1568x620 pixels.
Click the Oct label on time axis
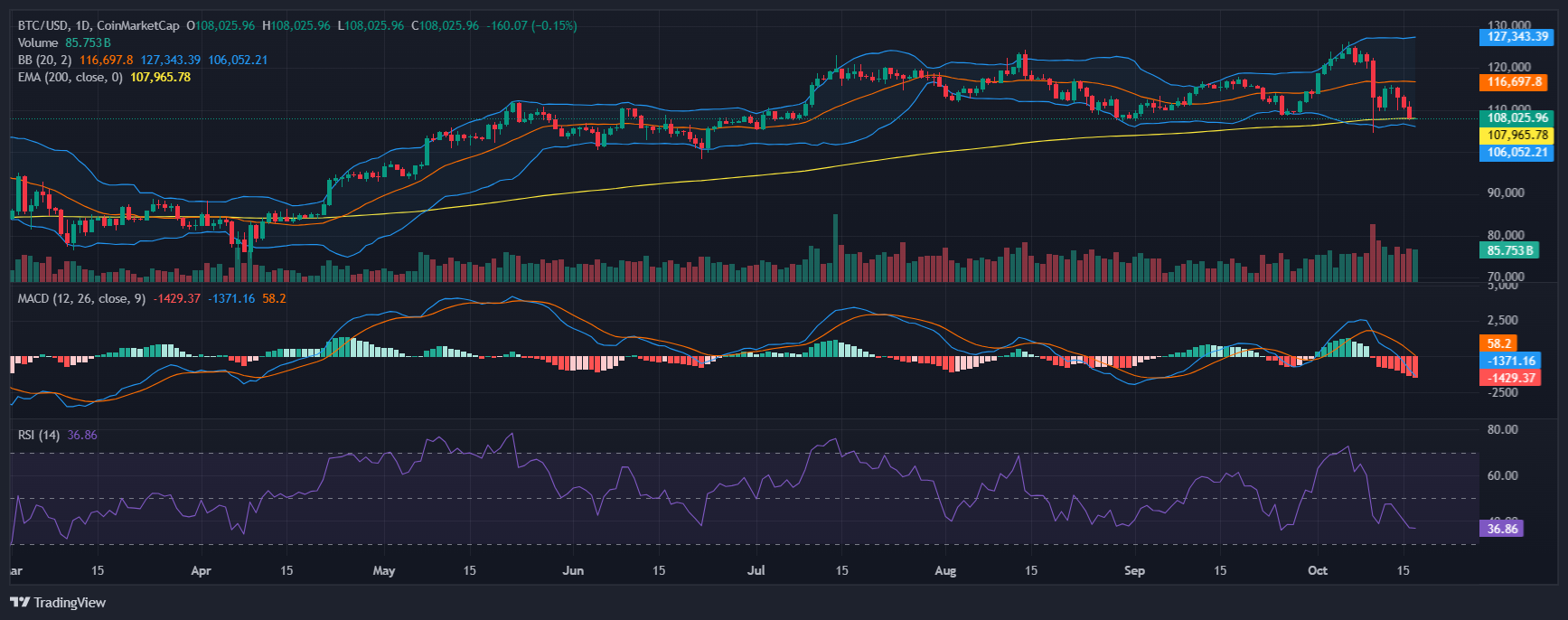[x=1318, y=570]
